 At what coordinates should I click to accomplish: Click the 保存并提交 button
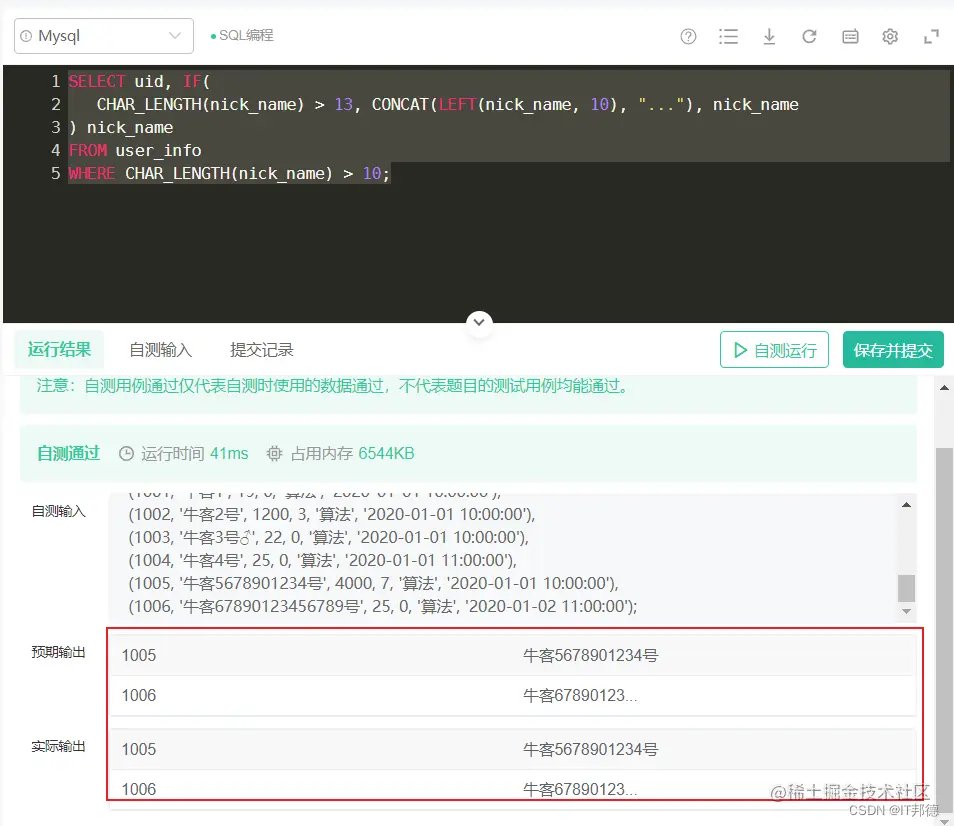click(x=893, y=350)
